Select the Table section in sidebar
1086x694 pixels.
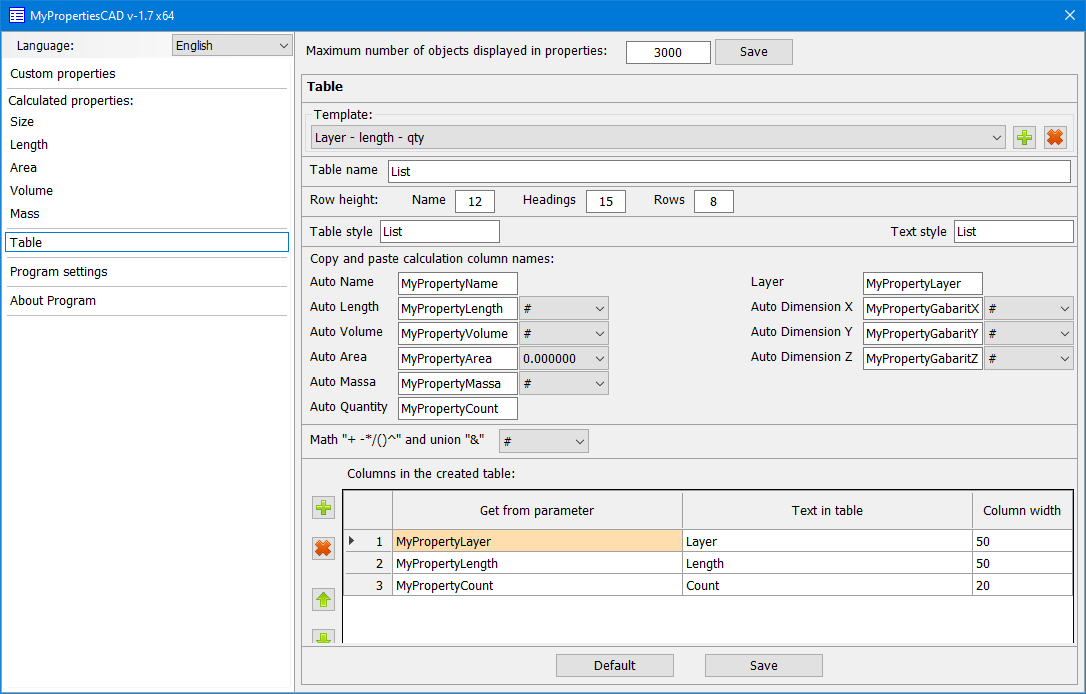146,242
